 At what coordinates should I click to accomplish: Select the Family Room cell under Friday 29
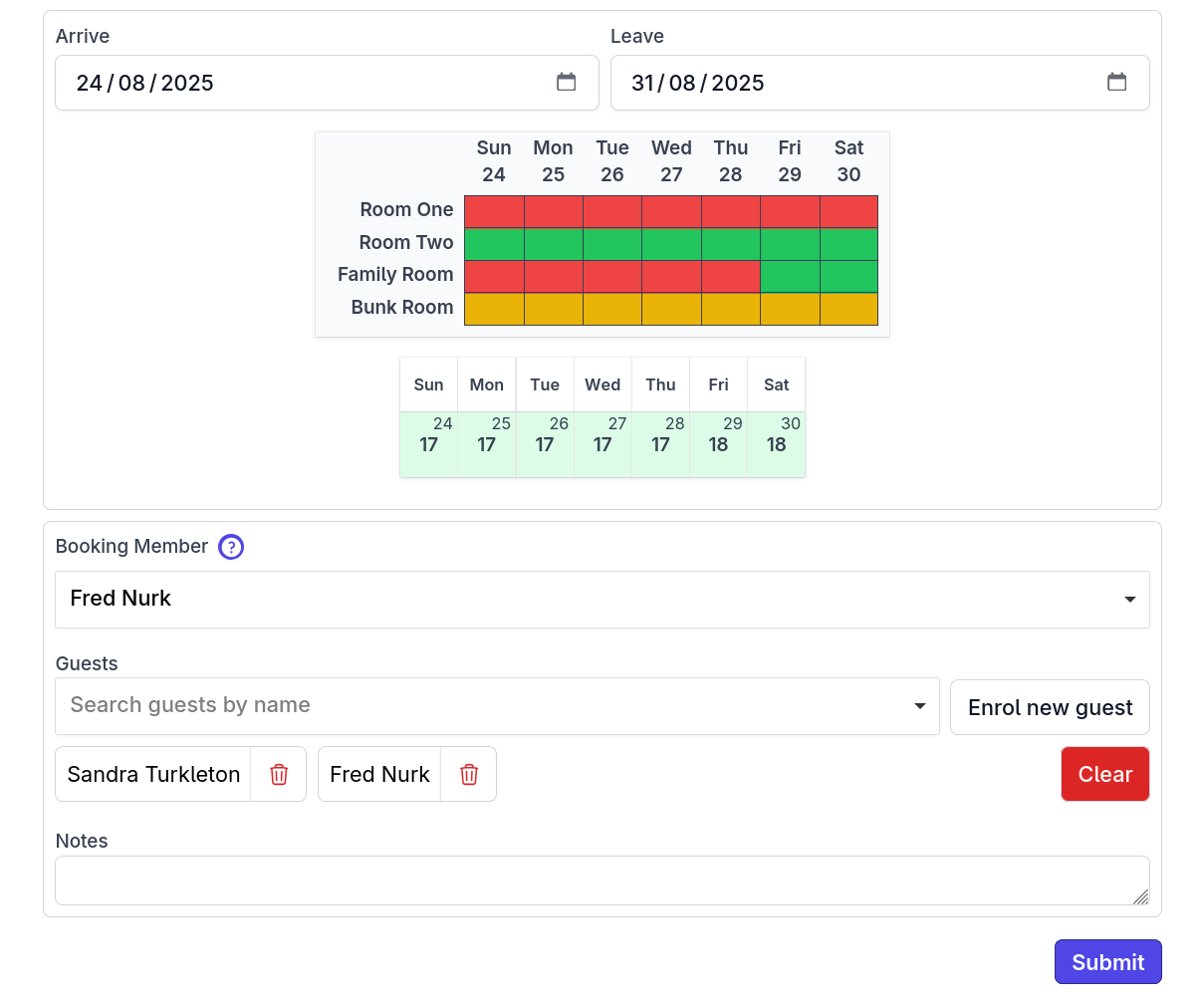pos(789,276)
